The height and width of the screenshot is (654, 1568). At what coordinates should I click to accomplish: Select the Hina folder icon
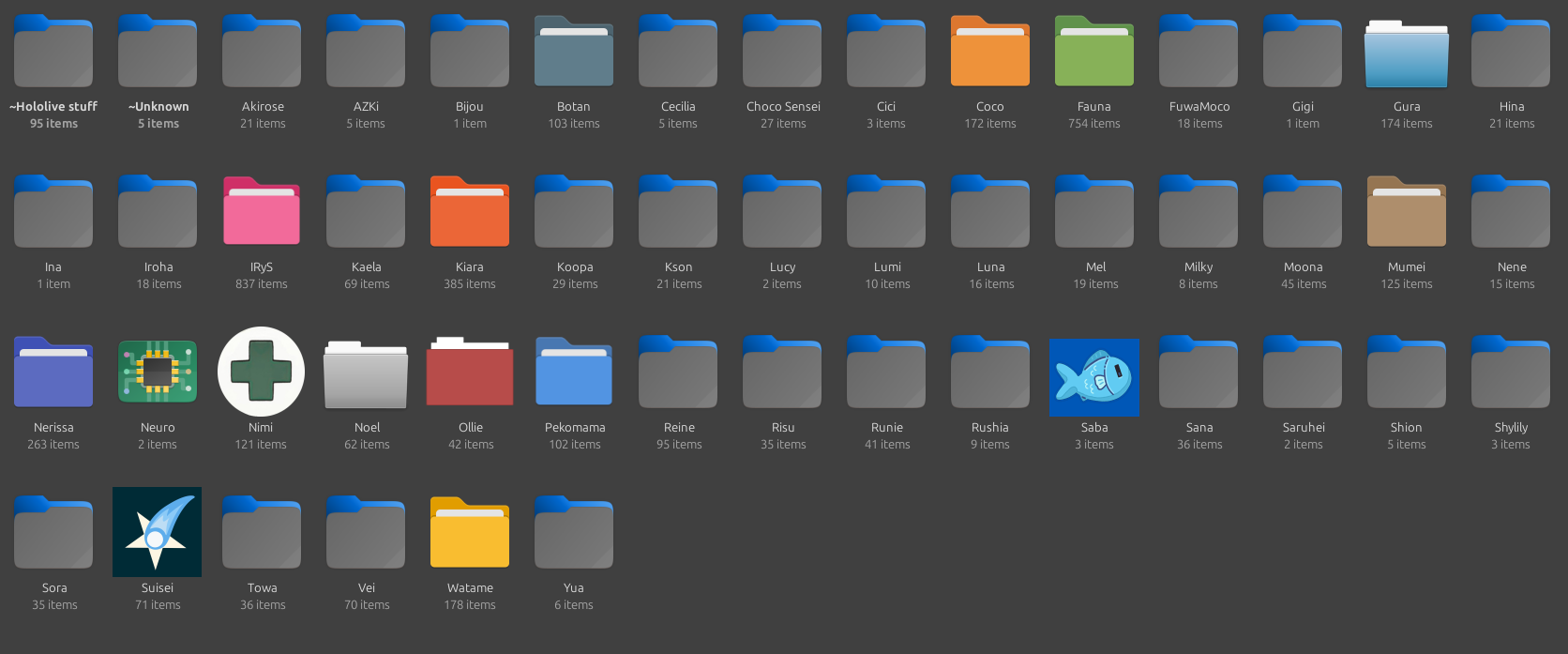tap(1511, 51)
